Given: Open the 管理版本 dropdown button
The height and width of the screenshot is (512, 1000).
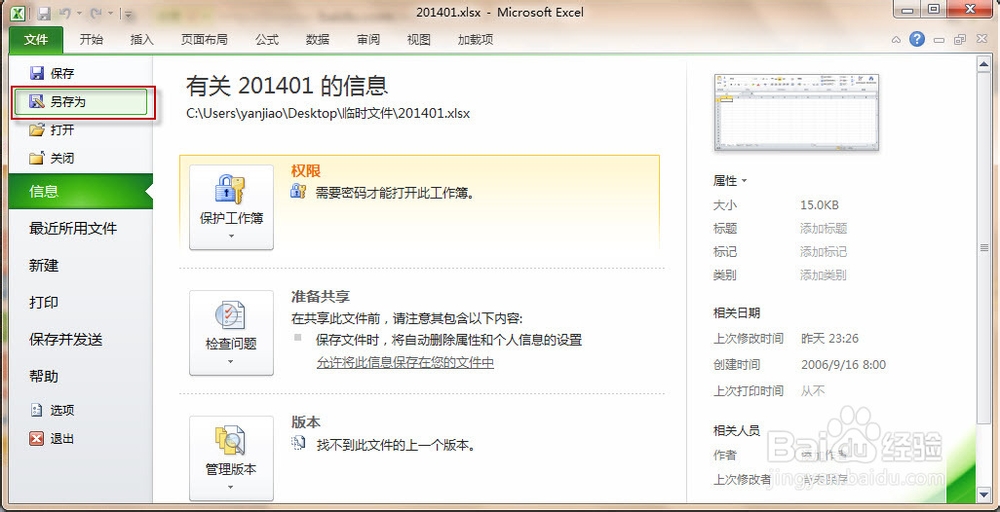Looking at the screenshot, I should coord(232,458).
